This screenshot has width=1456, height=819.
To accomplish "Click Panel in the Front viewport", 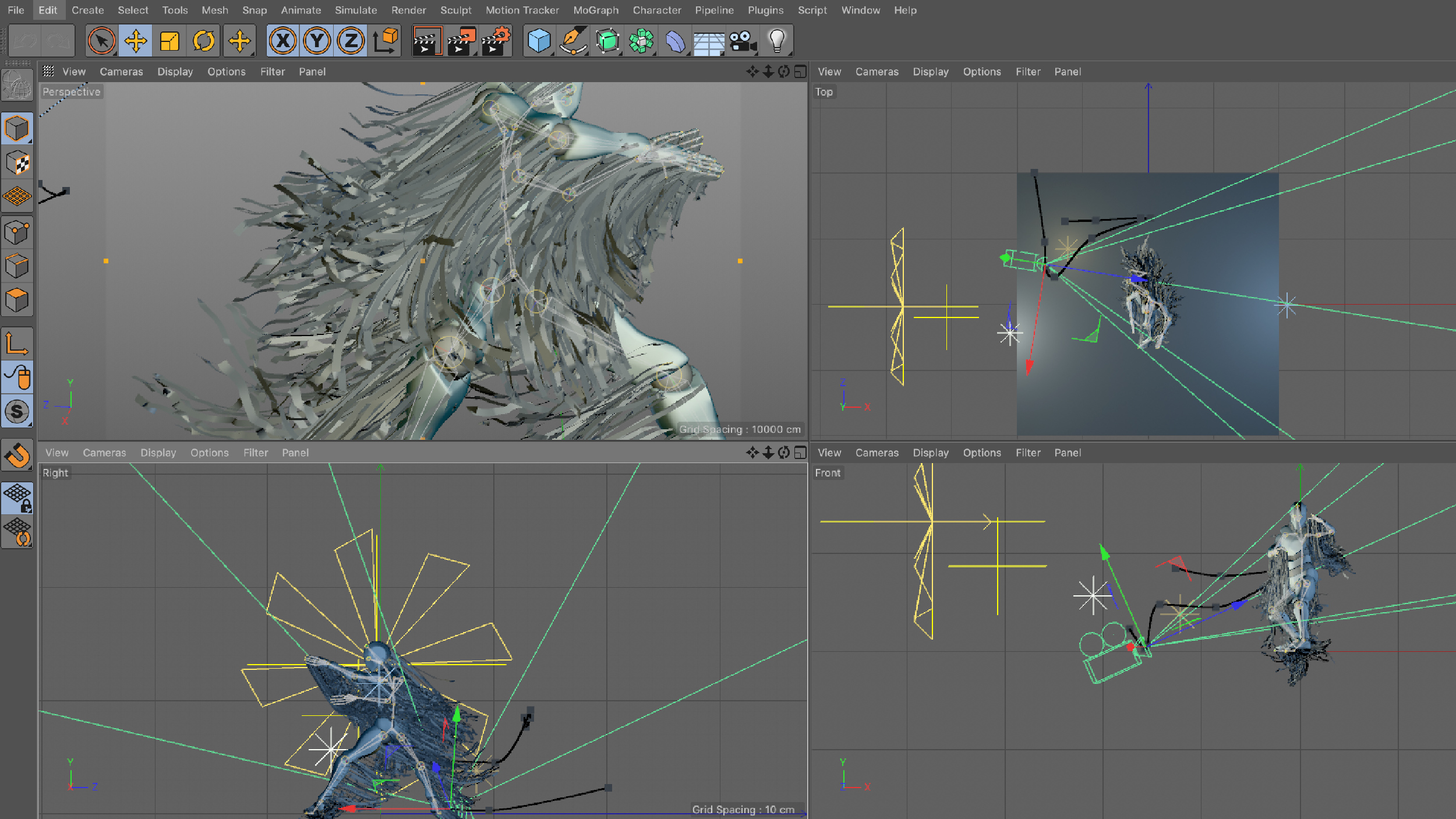I will coord(1067,453).
